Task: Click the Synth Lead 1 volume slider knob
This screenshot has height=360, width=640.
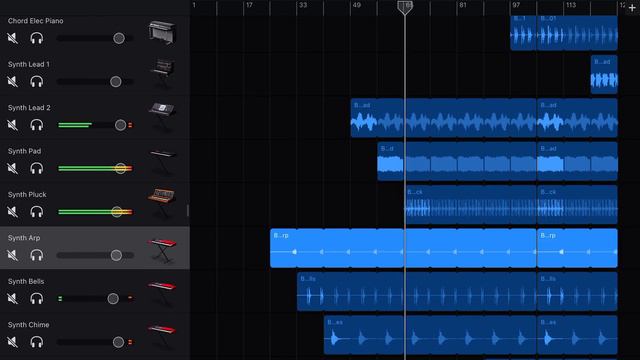Action: click(116, 82)
